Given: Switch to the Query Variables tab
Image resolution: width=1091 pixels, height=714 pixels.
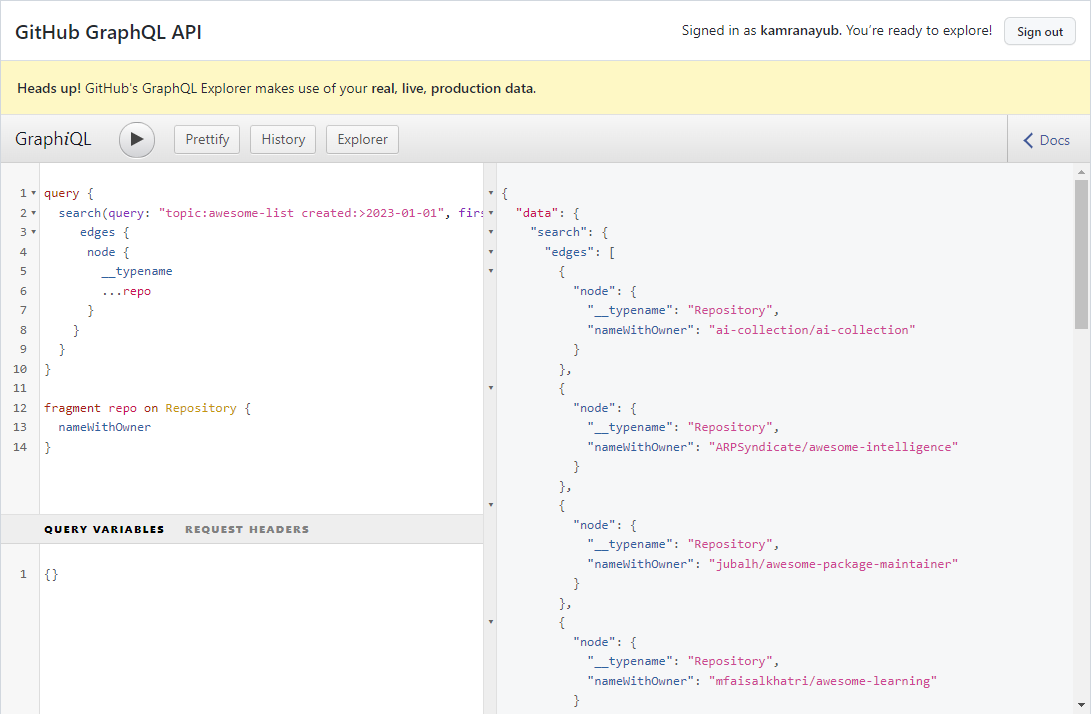Looking at the screenshot, I should (x=104, y=530).
